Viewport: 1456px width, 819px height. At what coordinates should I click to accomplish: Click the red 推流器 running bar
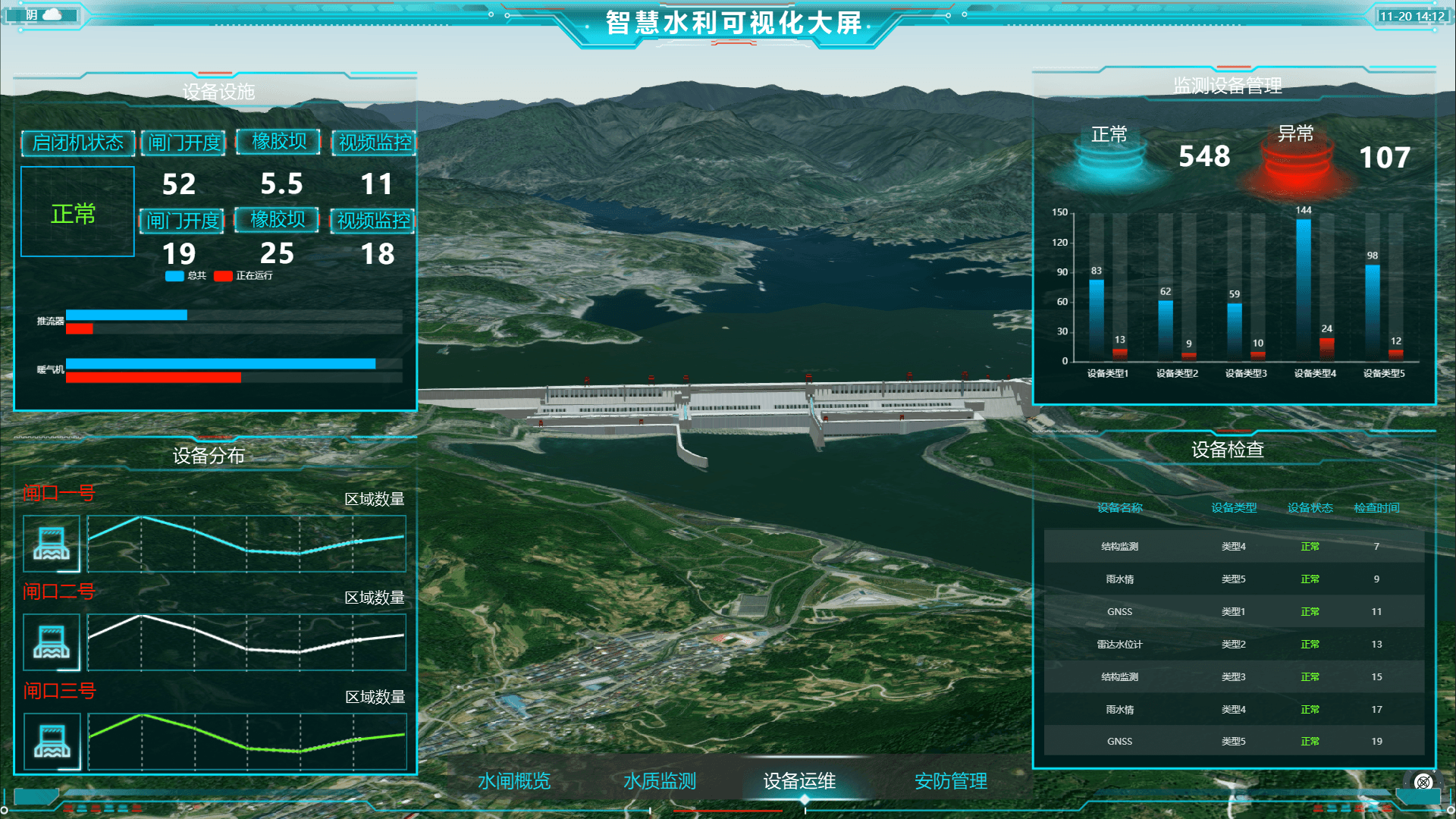(79, 328)
